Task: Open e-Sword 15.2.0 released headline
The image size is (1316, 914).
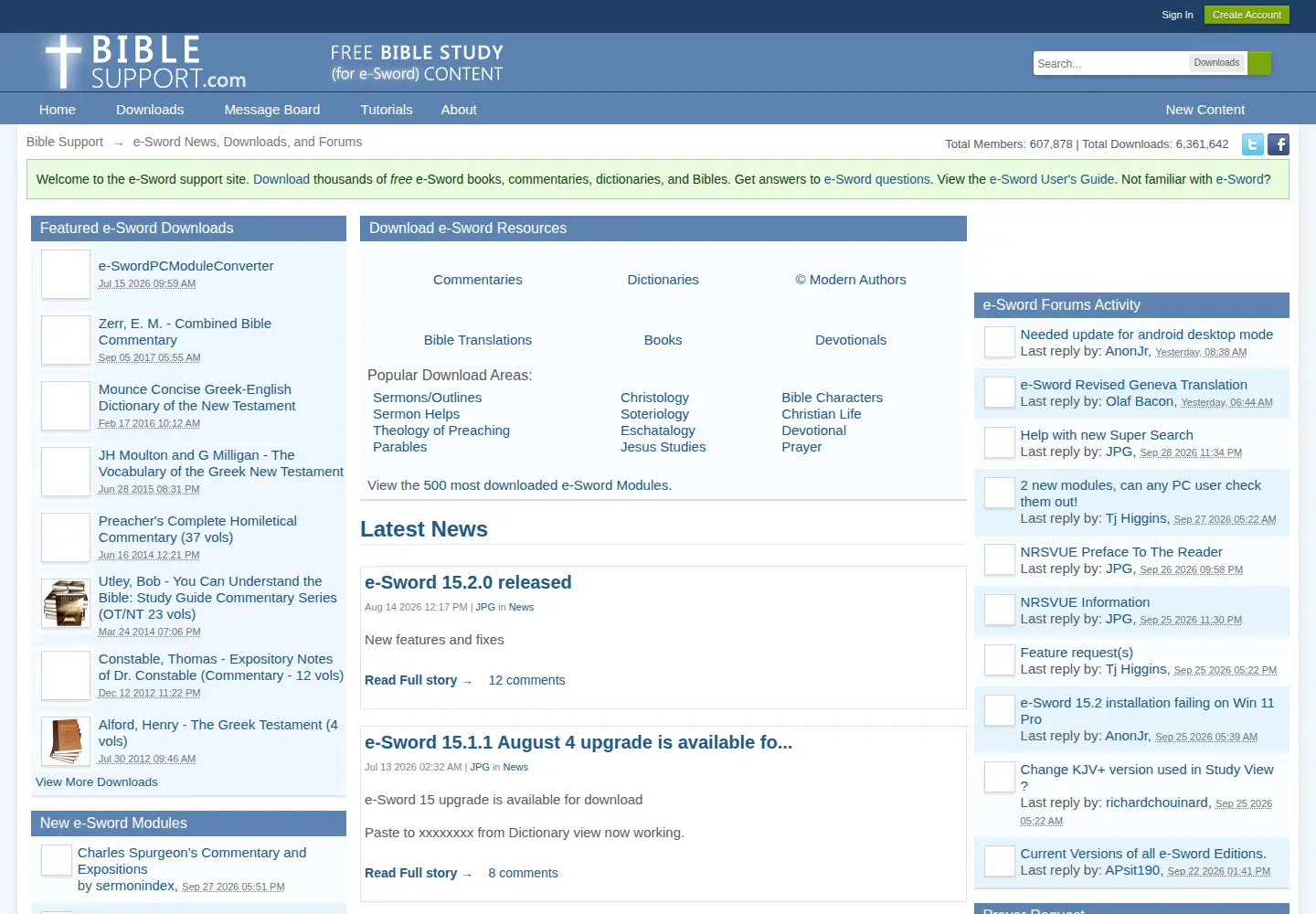Action: (x=468, y=582)
